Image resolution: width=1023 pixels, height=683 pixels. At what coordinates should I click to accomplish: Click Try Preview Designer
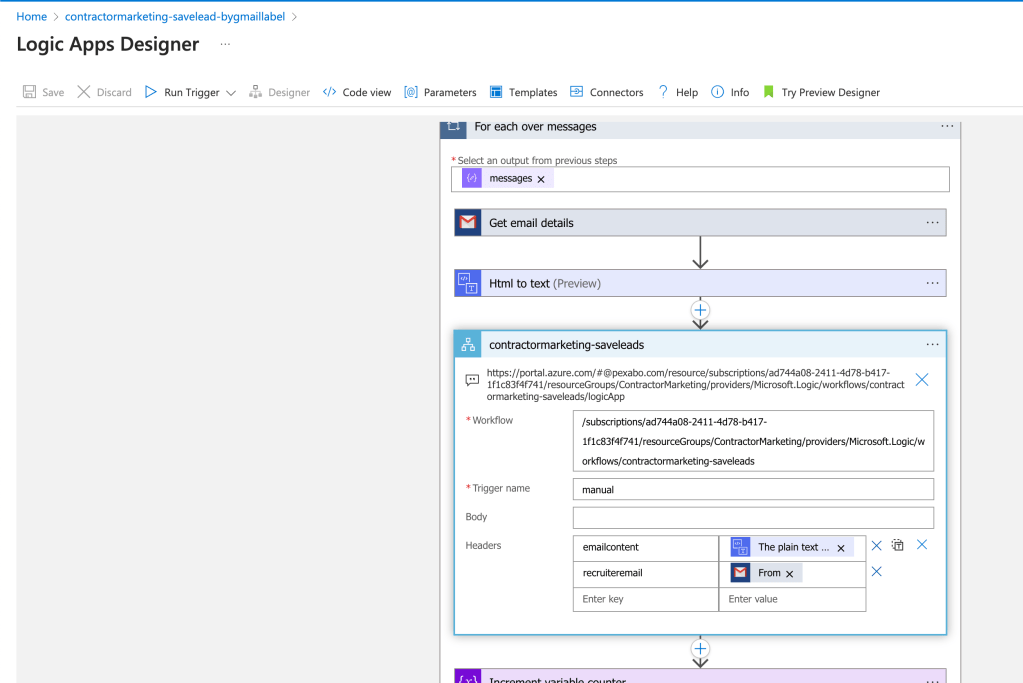821,92
